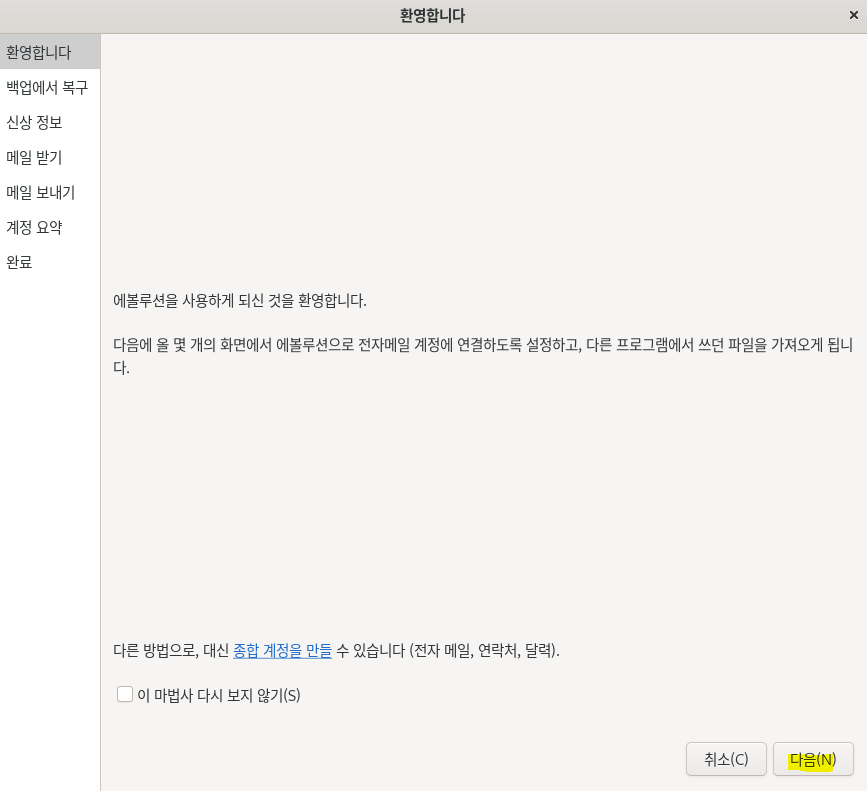Select 완료 step in sidebar
The height and width of the screenshot is (791, 867).
tap(50, 261)
